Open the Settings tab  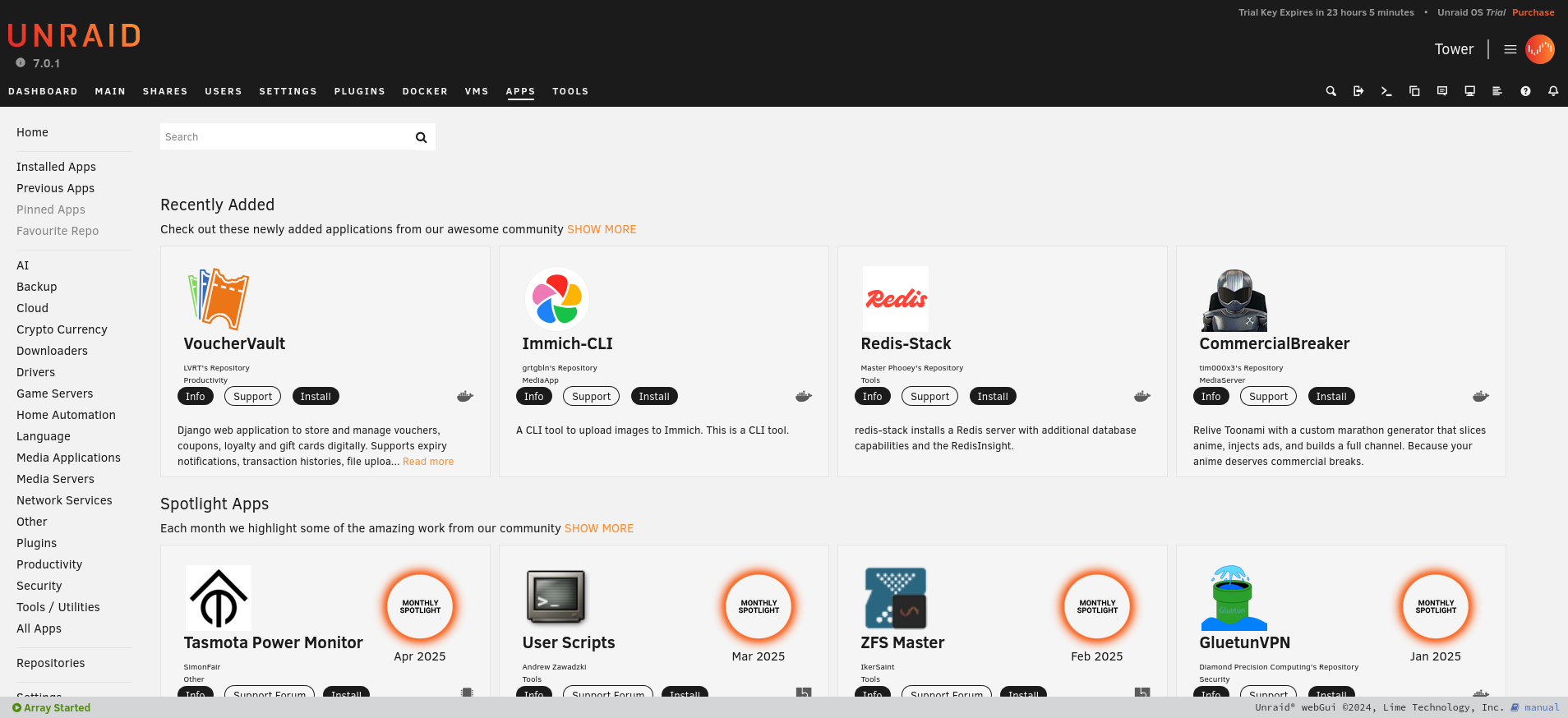coord(288,91)
